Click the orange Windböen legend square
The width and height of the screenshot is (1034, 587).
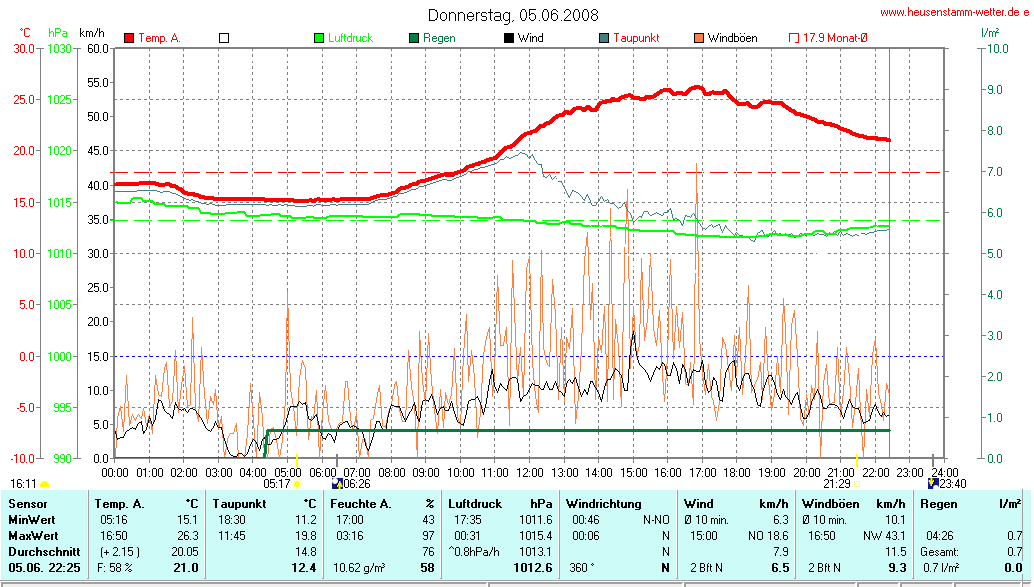click(x=697, y=38)
